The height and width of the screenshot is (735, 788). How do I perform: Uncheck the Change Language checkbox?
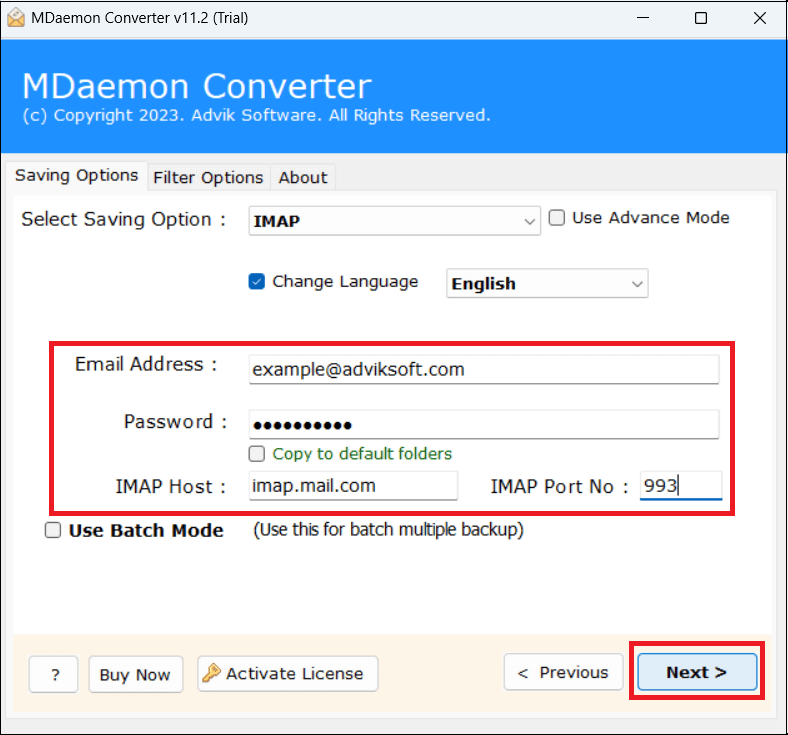pos(257,281)
